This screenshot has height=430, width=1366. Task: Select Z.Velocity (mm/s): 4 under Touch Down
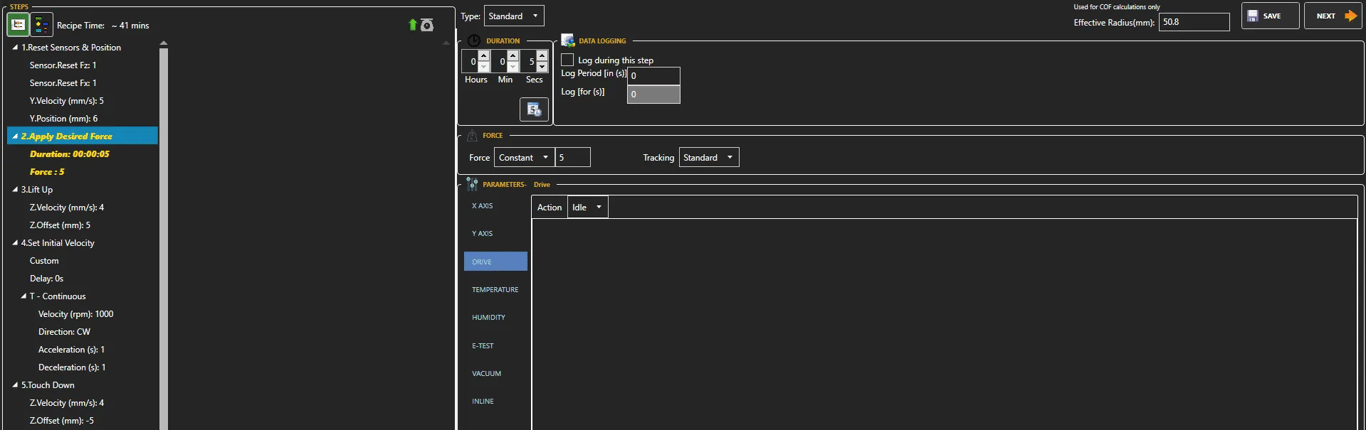pos(67,403)
